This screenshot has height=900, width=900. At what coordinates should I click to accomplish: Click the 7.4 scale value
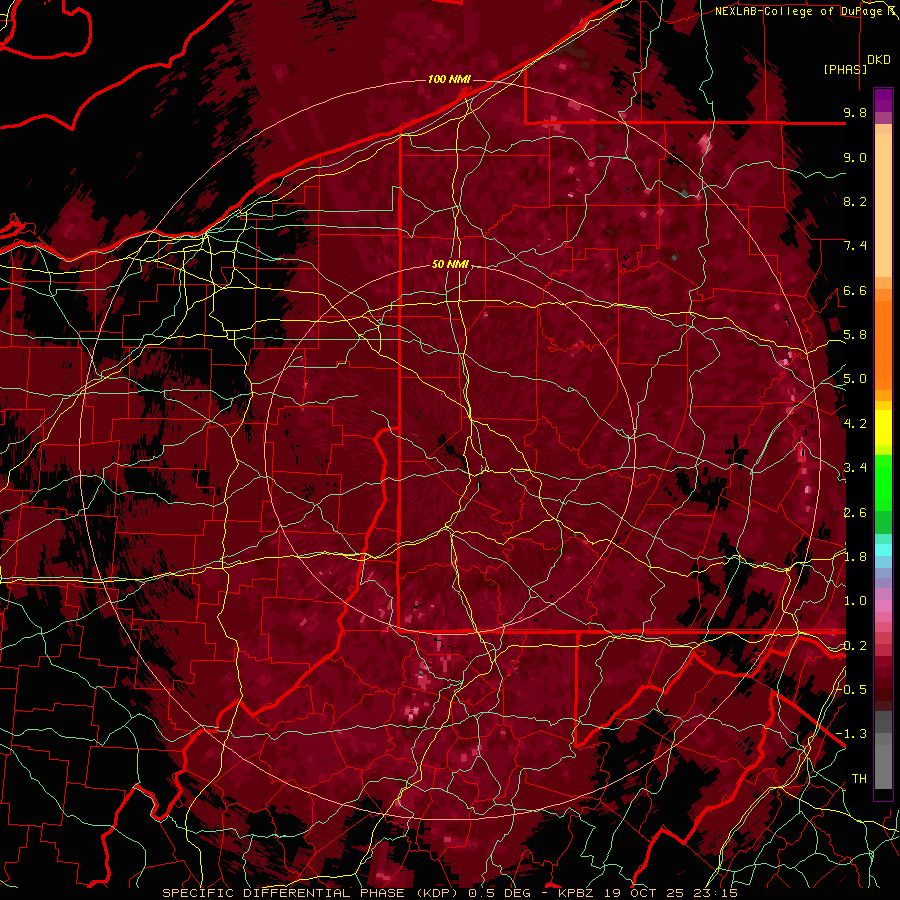pyautogui.click(x=855, y=246)
